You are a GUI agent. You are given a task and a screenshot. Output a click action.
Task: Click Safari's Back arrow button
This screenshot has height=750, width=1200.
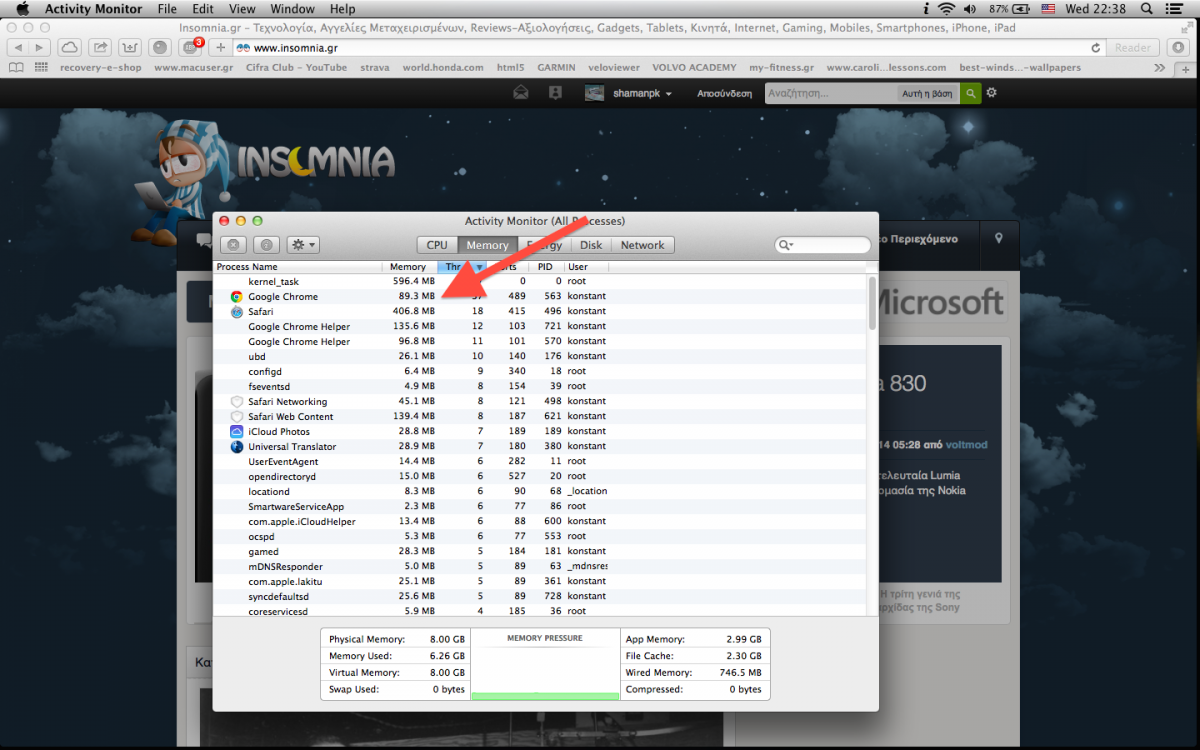click(x=17, y=47)
